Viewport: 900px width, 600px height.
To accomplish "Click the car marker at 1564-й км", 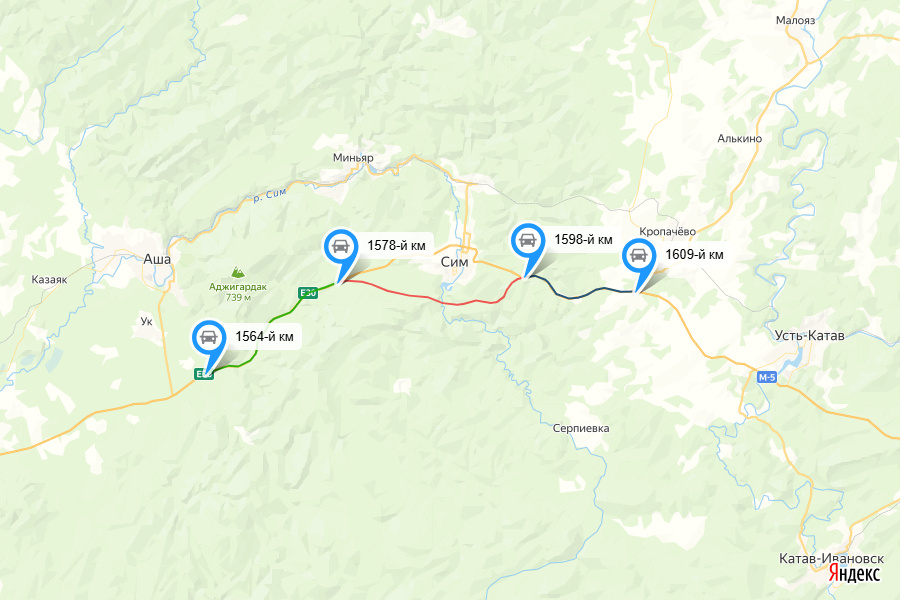I will (209, 338).
